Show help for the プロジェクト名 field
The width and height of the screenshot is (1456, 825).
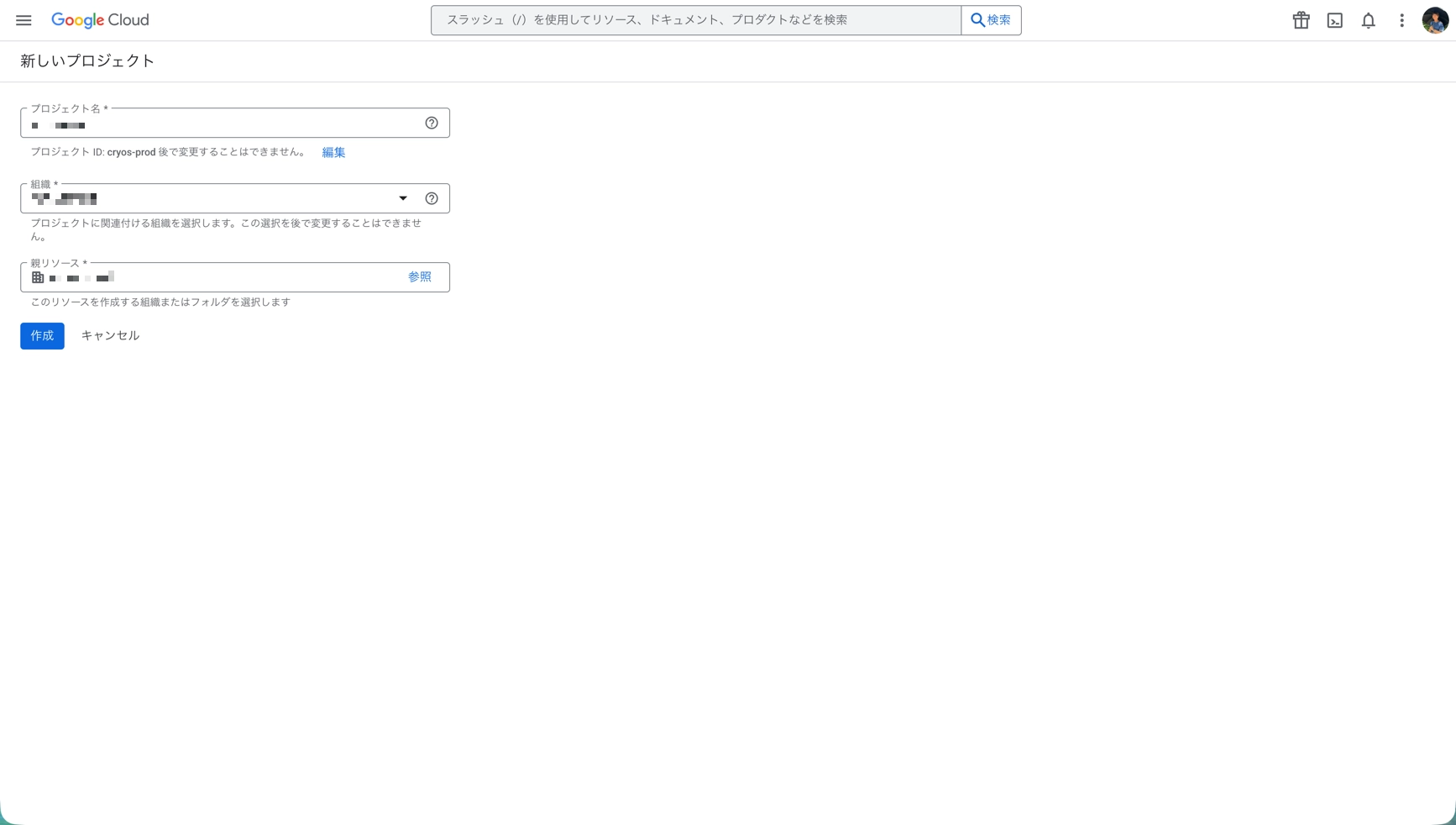click(x=432, y=123)
